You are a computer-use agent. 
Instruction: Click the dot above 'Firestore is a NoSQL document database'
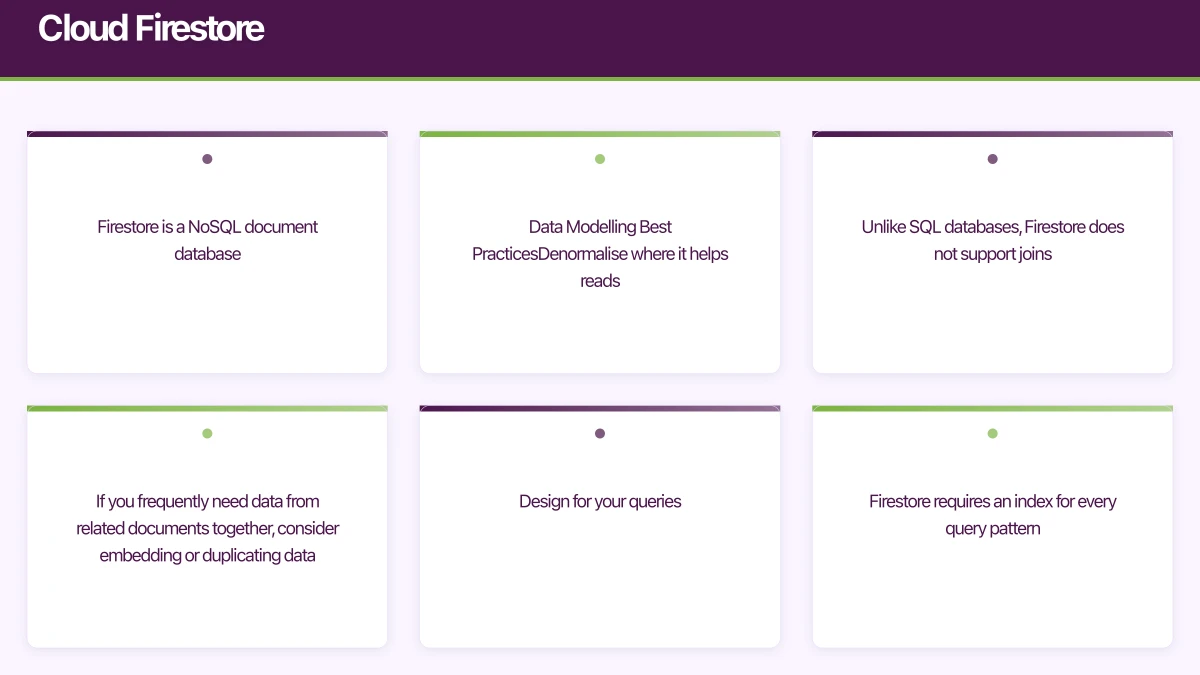click(x=207, y=159)
